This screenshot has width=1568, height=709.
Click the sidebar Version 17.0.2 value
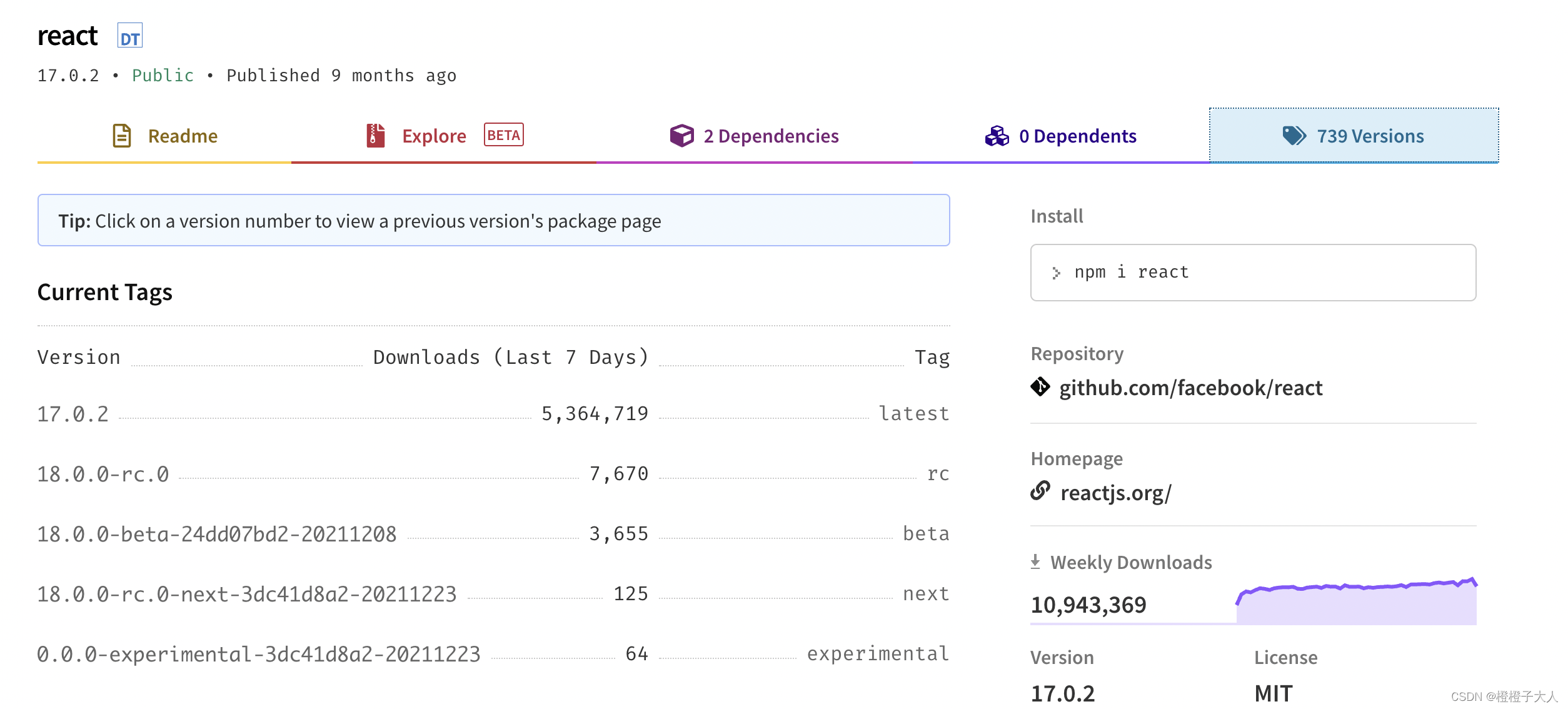coord(1063,693)
